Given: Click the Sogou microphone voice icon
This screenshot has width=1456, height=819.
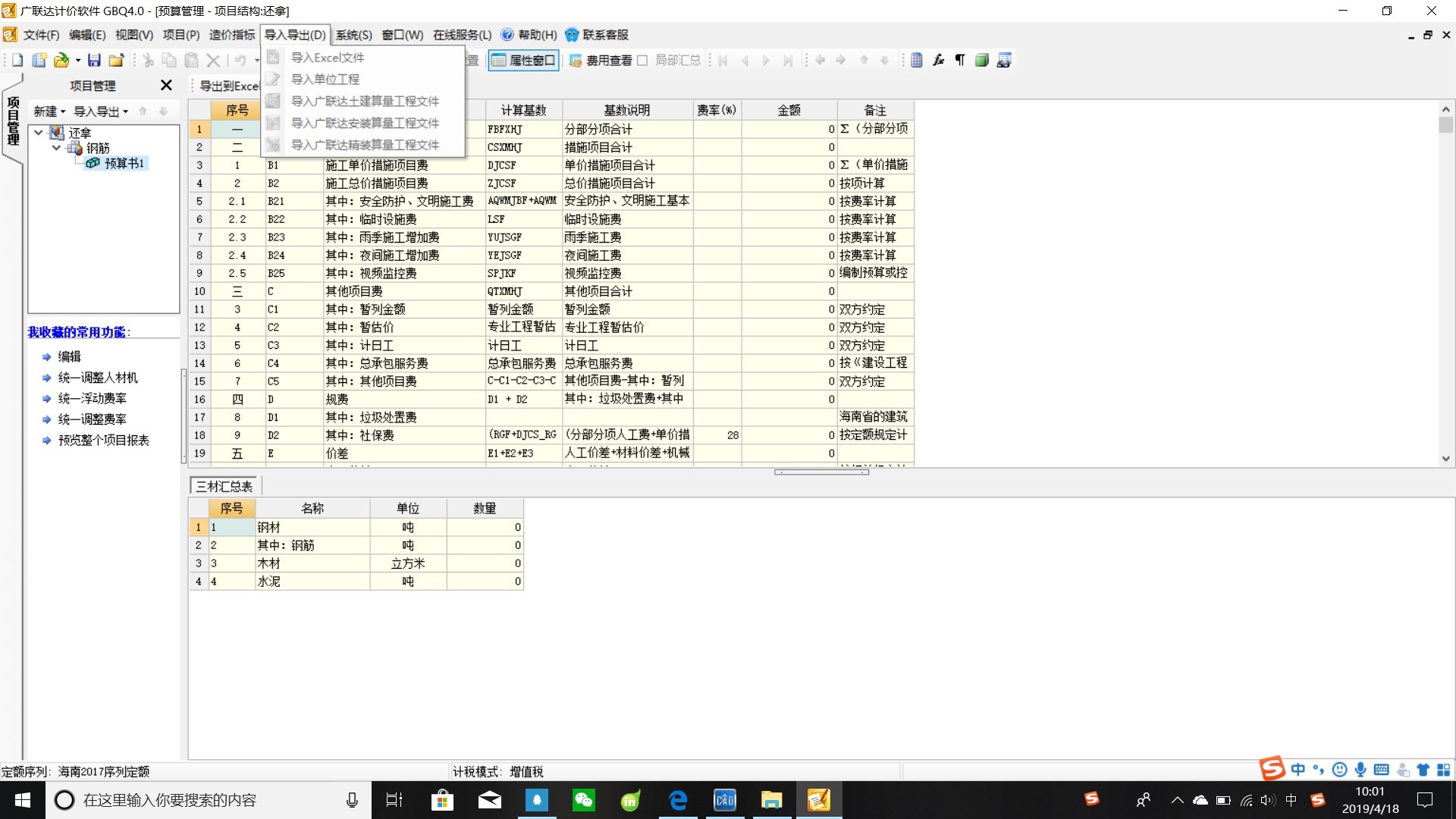Looking at the screenshot, I should pos(1360,770).
